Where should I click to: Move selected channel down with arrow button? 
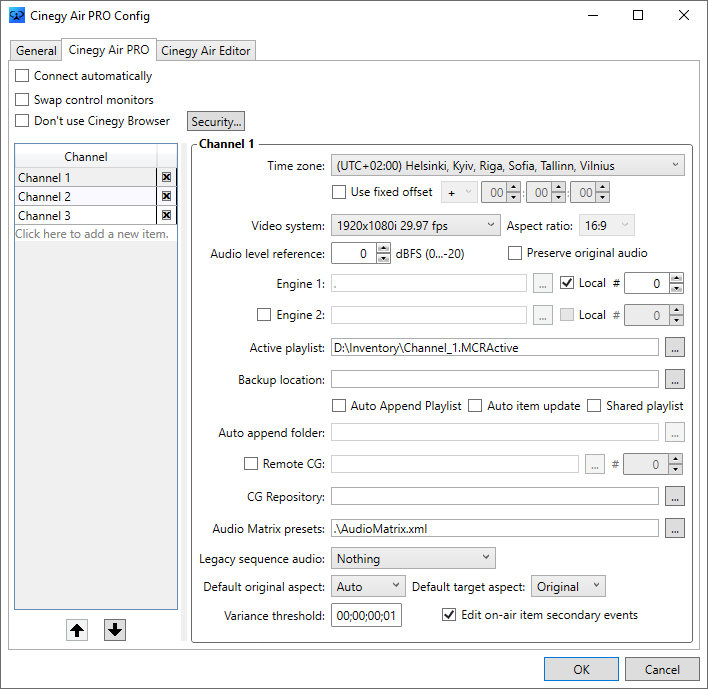pyautogui.click(x=115, y=630)
